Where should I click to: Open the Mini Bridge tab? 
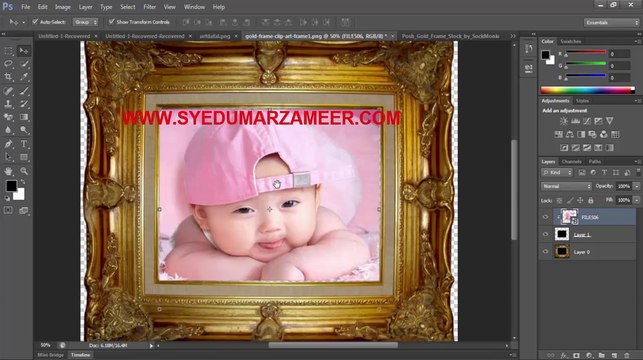pyautogui.click(x=50, y=355)
